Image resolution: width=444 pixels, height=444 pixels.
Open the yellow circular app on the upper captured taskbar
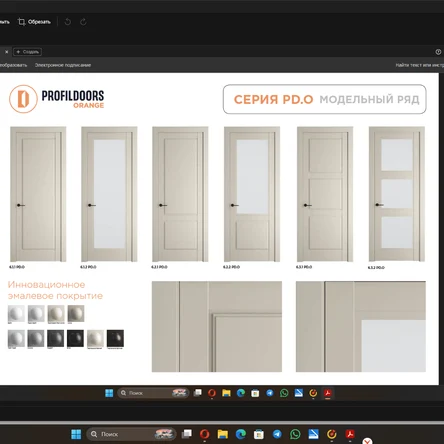click(313, 393)
